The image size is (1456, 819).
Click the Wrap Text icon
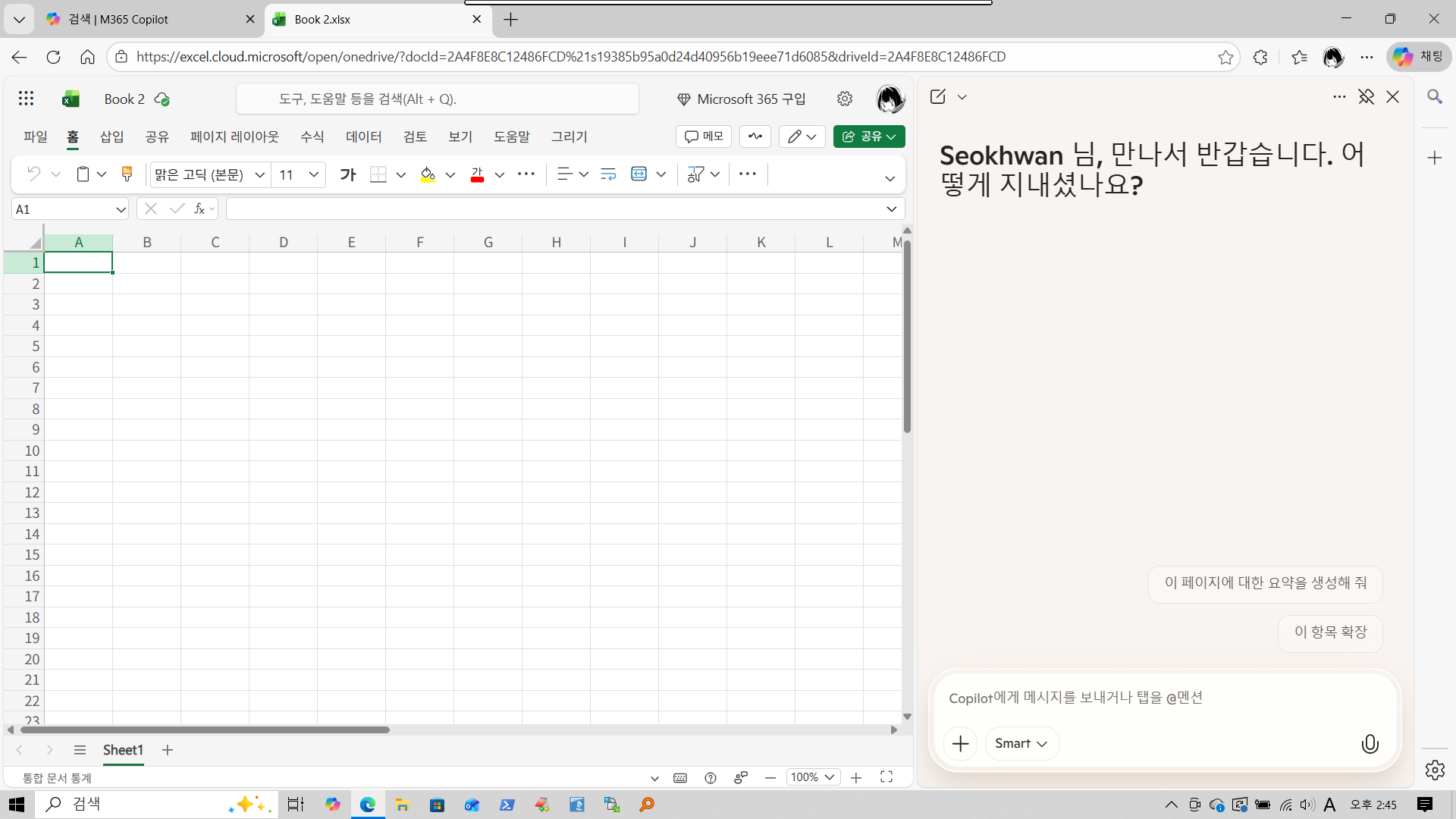coord(608,174)
